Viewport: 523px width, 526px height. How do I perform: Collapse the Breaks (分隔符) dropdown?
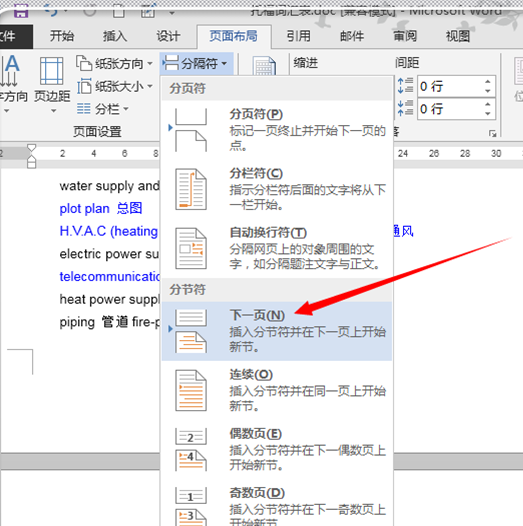(x=196, y=63)
